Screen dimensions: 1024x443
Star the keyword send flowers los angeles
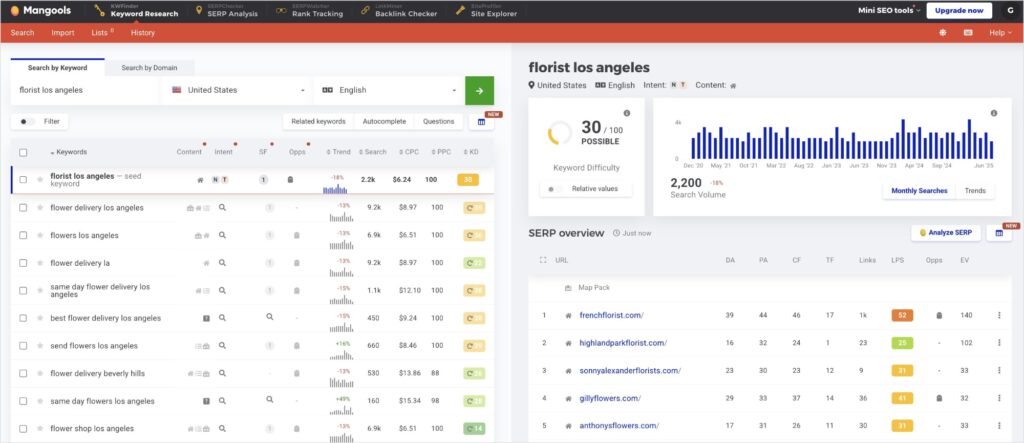pos(40,346)
